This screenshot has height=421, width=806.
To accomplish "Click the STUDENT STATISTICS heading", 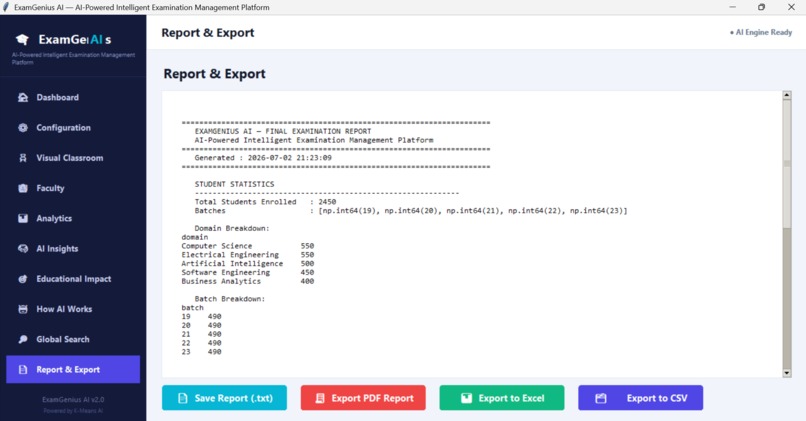I will pyautogui.click(x=234, y=184).
